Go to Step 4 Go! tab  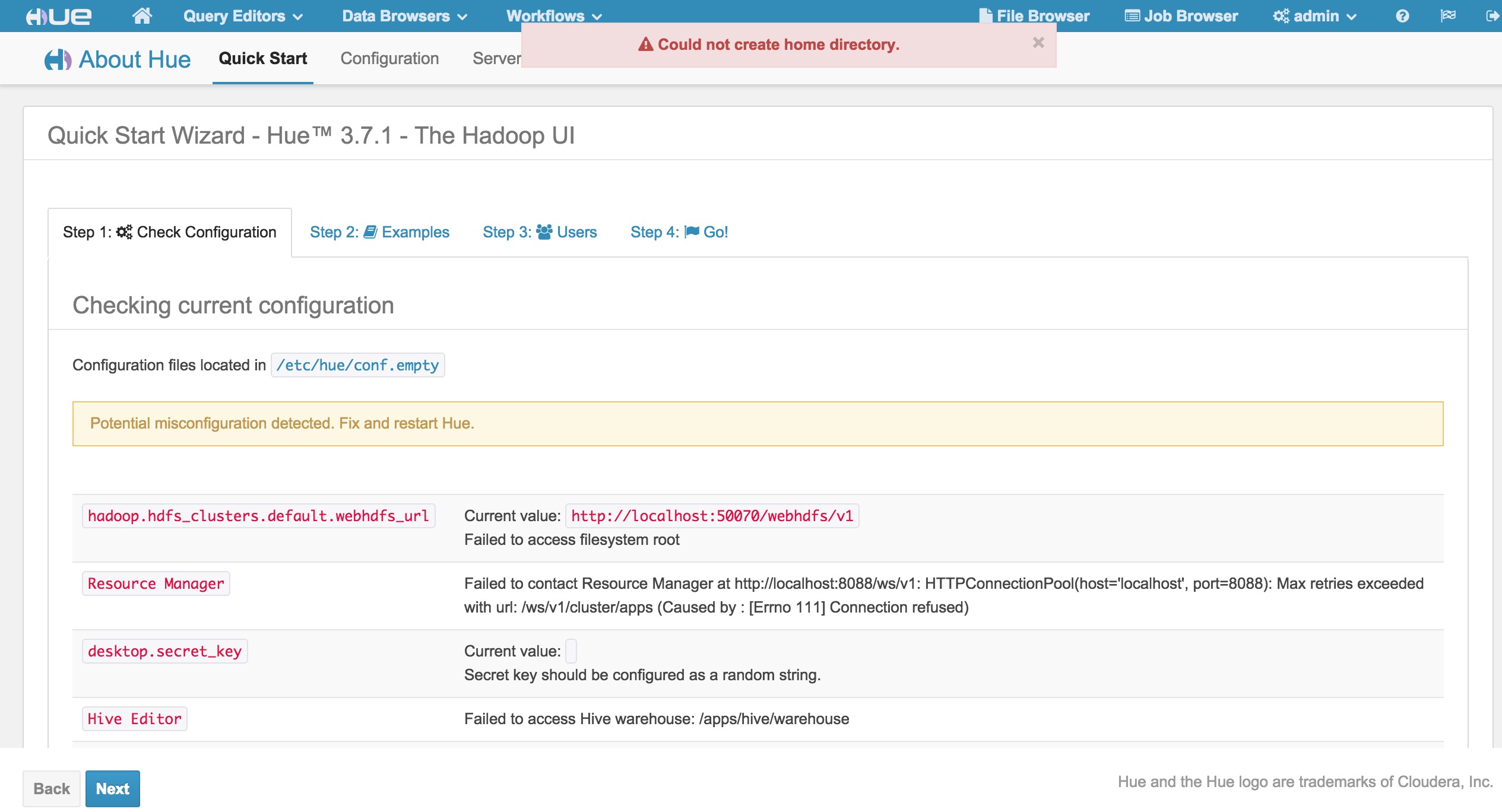tap(679, 232)
